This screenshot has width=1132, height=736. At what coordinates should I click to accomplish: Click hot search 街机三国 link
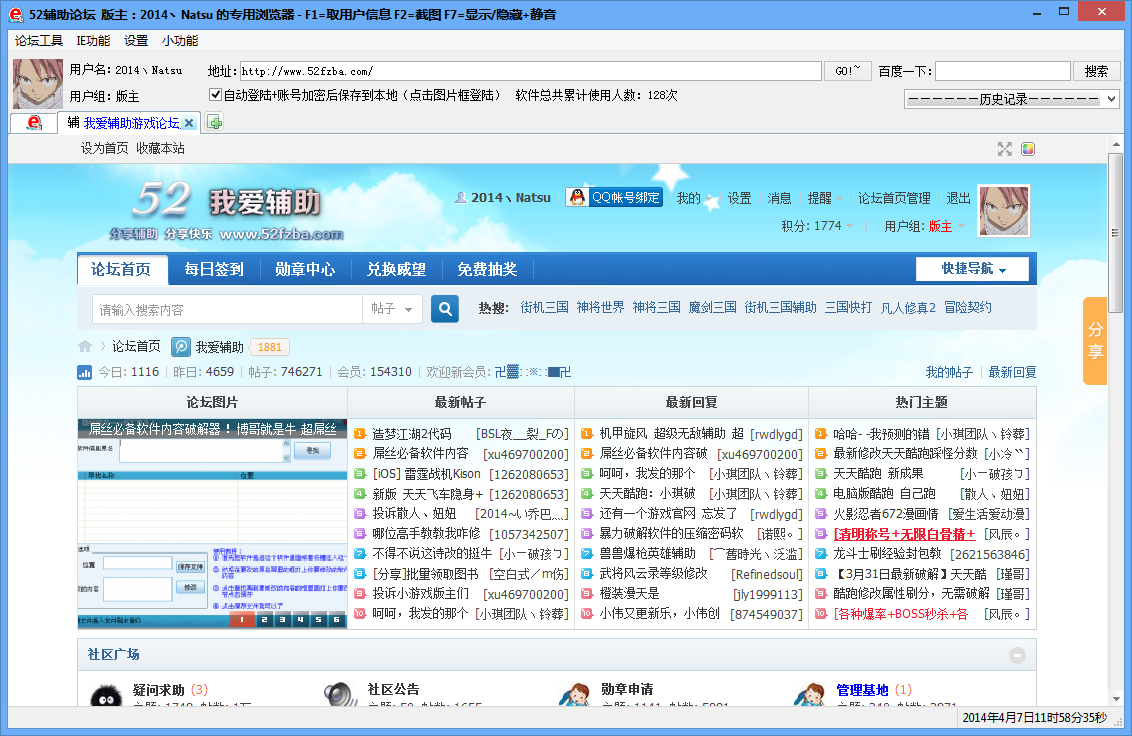pos(544,308)
